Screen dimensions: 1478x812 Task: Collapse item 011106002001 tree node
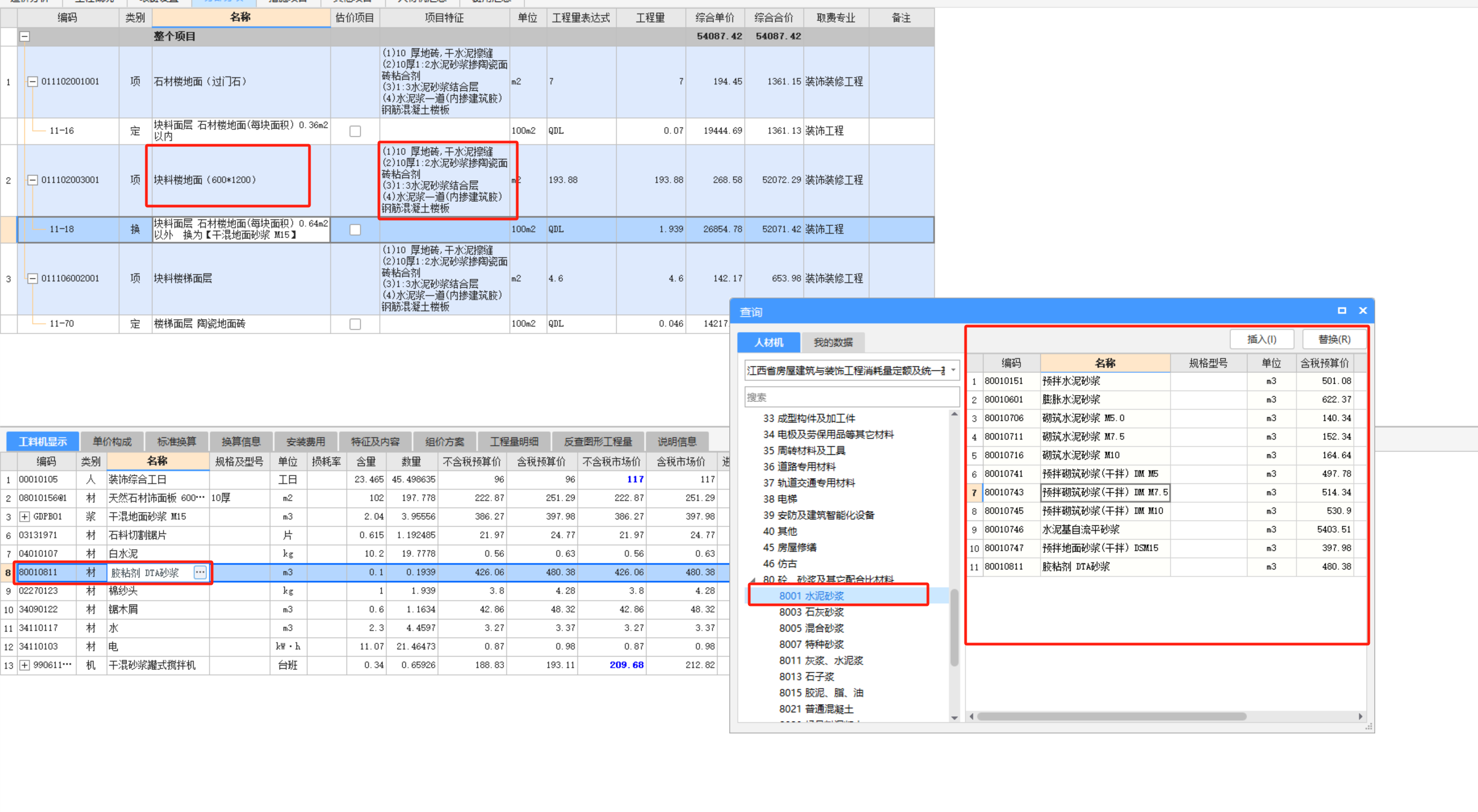tap(33, 279)
